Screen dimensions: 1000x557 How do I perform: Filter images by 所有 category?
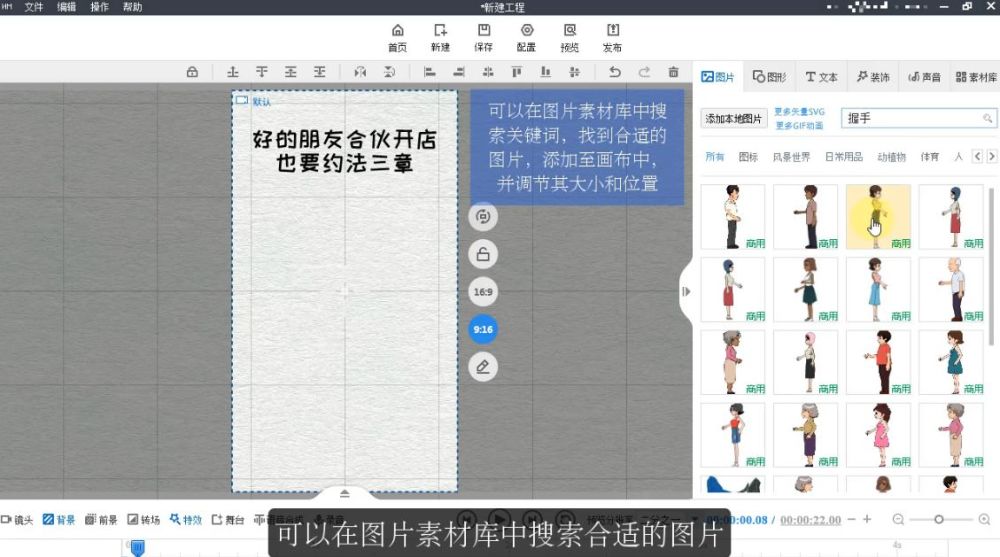pyautogui.click(x=714, y=156)
